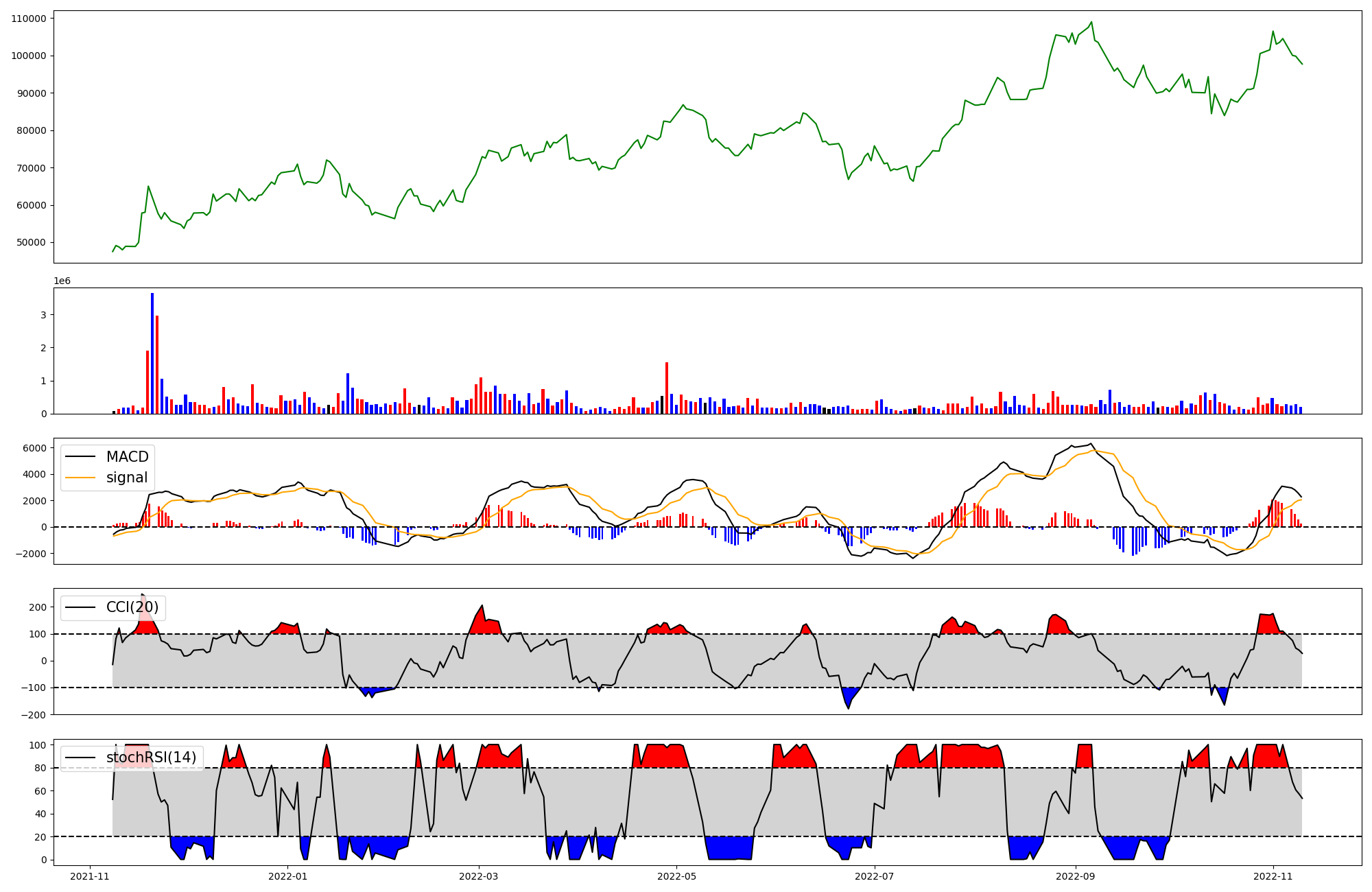1372x892 pixels.
Task: Click the signal legend text
Action: pos(127,478)
